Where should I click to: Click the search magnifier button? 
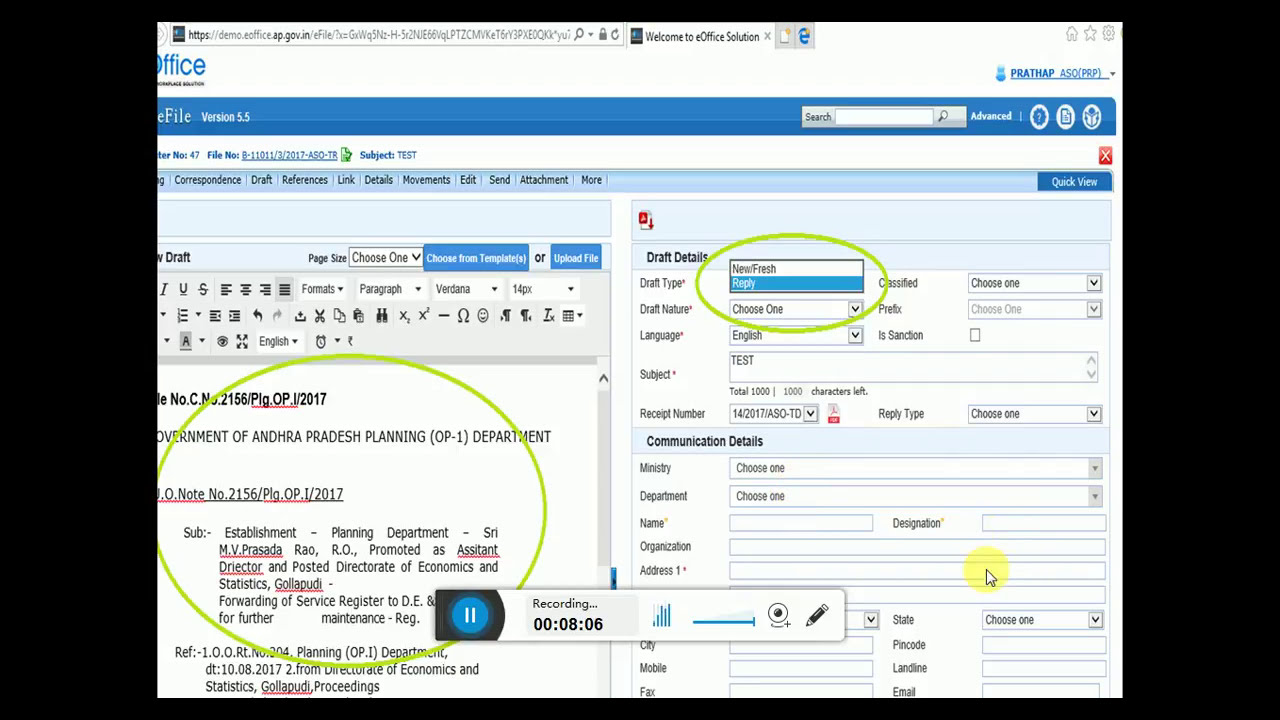pyautogui.click(x=942, y=117)
